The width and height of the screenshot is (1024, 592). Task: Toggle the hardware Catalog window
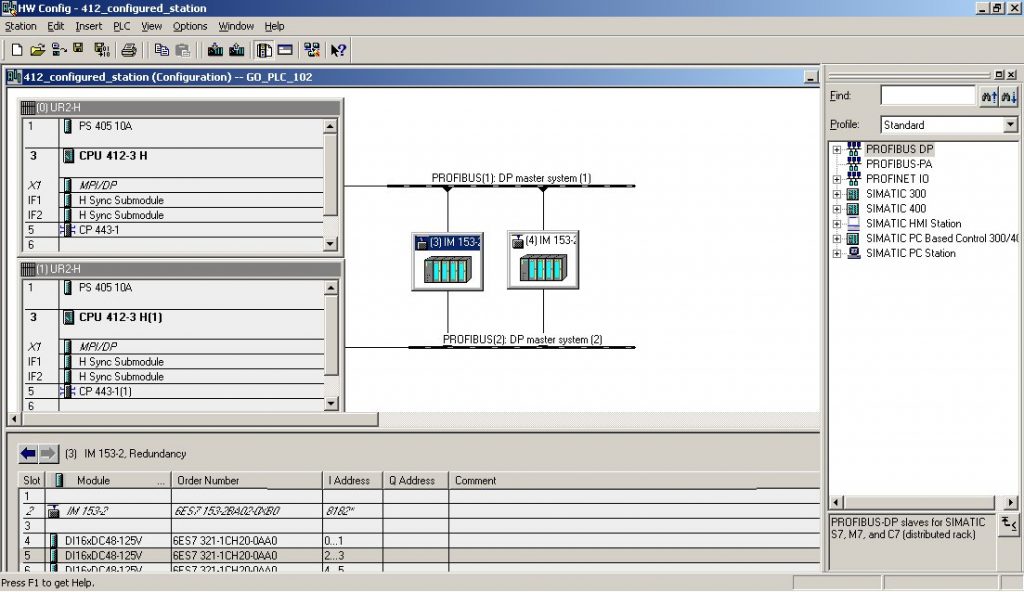262,50
